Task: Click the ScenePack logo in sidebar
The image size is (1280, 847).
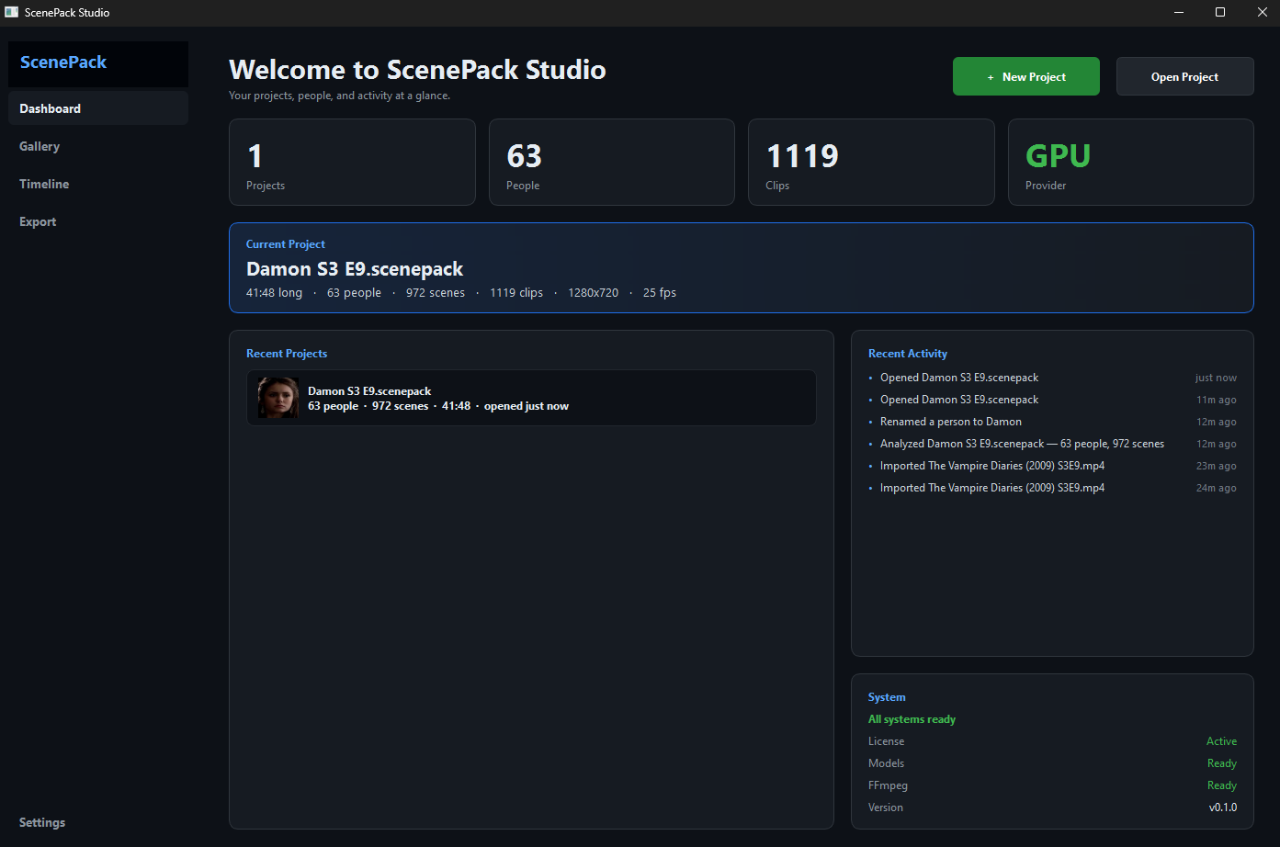Action: click(x=63, y=62)
